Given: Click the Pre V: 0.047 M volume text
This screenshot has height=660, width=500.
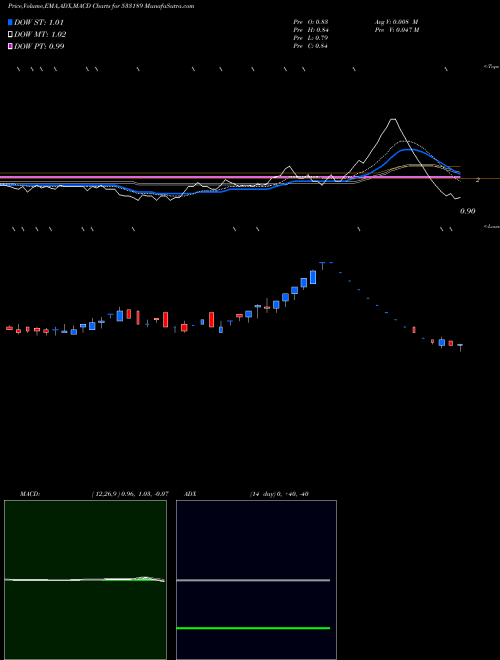Looking at the screenshot, I should pyautogui.click(x=396, y=30).
